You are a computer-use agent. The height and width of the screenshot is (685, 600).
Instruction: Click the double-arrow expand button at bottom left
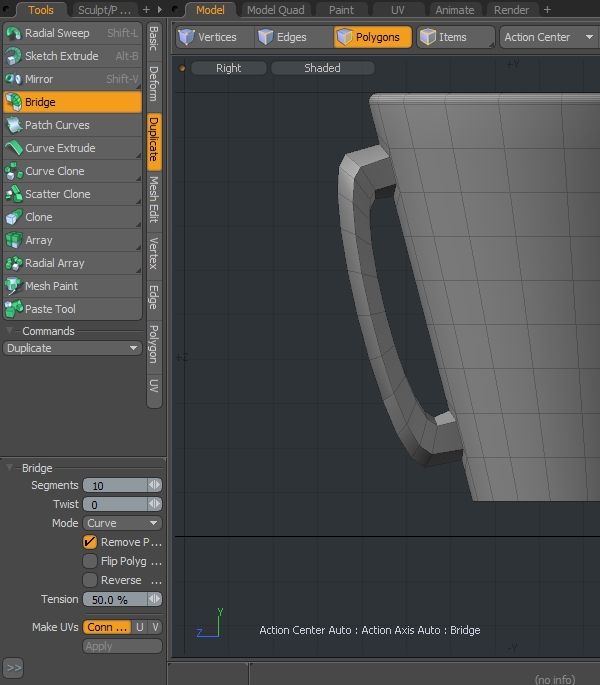[14, 668]
